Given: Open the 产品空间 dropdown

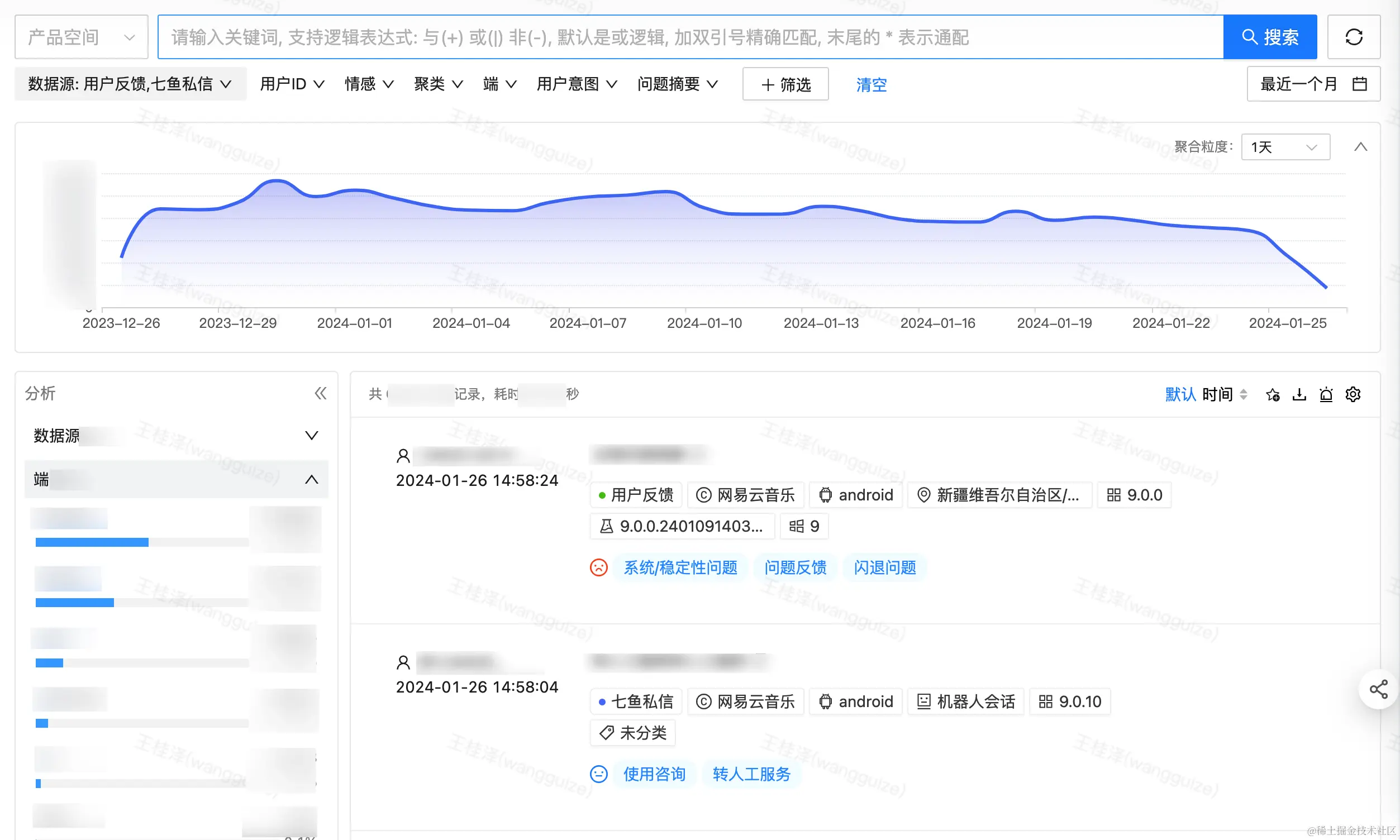Looking at the screenshot, I should point(82,37).
